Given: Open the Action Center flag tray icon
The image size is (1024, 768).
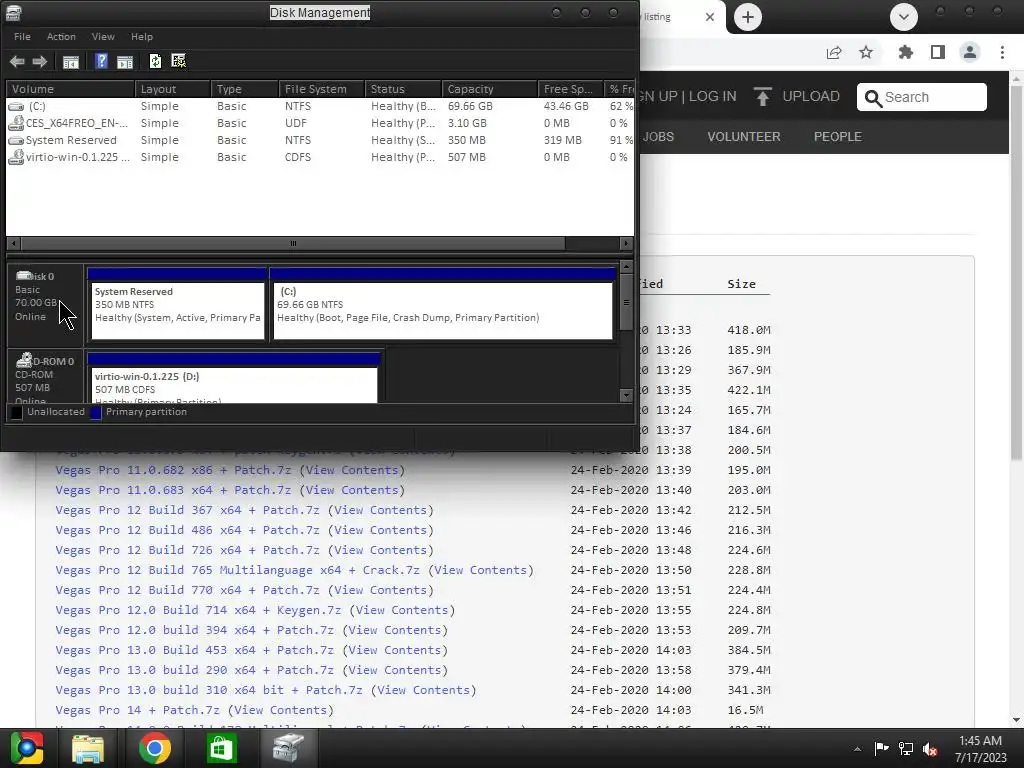Looking at the screenshot, I should (x=882, y=748).
